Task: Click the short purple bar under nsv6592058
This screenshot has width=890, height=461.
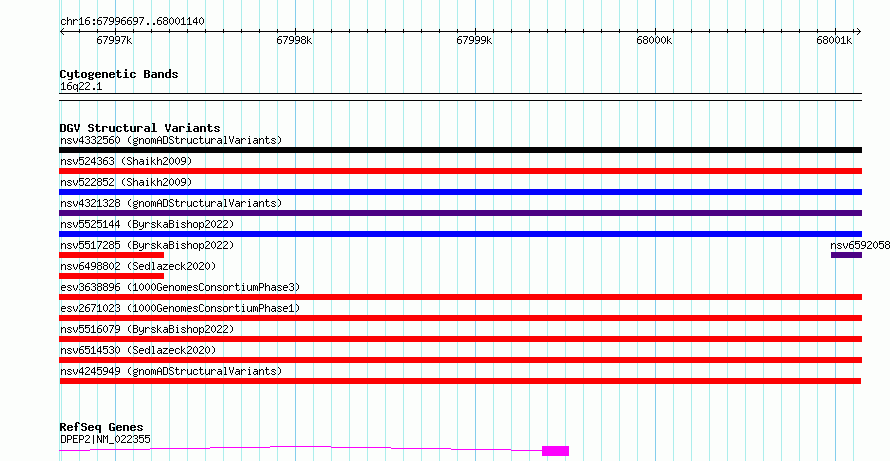Action: pos(846,255)
